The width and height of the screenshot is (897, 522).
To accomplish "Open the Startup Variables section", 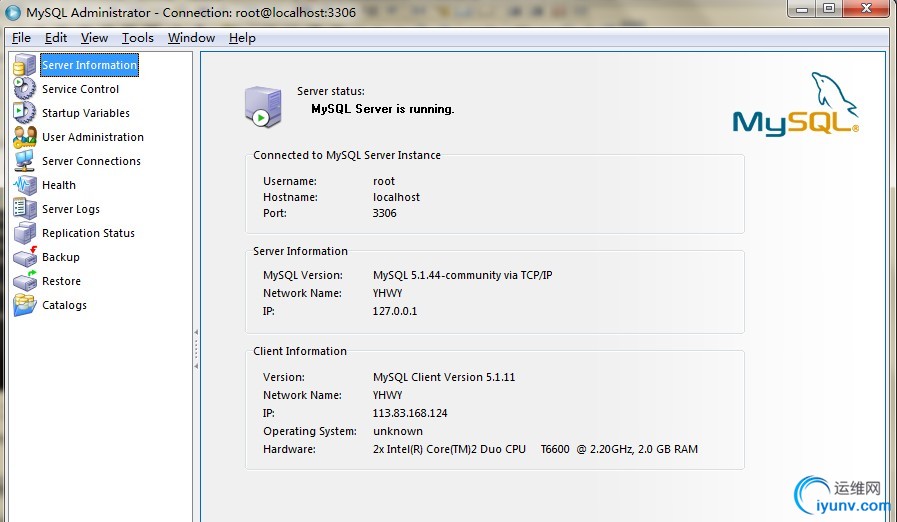I will tap(86, 113).
